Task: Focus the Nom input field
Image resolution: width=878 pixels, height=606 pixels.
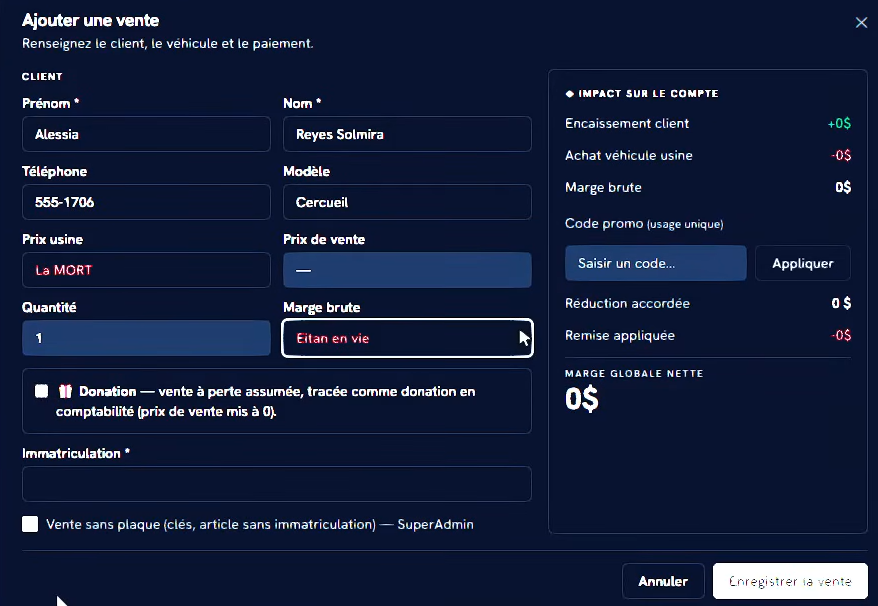Action: tap(407, 134)
